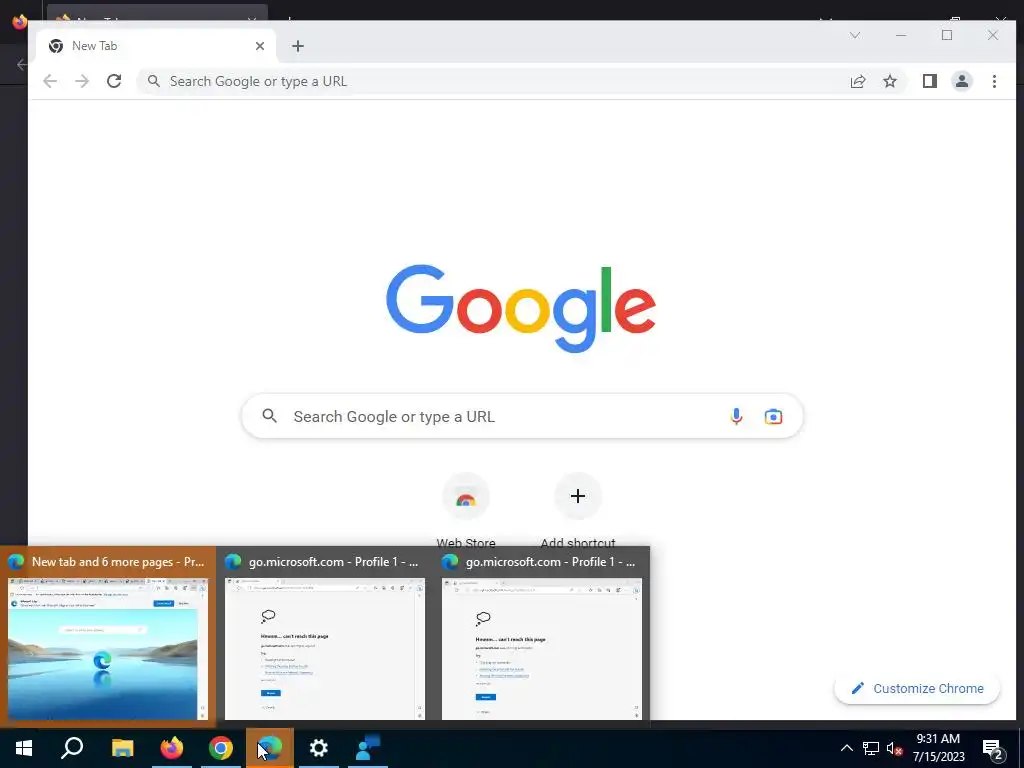Open the Windows Start menu
The height and width of the screenshot is (768, 1024).
(24, 748)
